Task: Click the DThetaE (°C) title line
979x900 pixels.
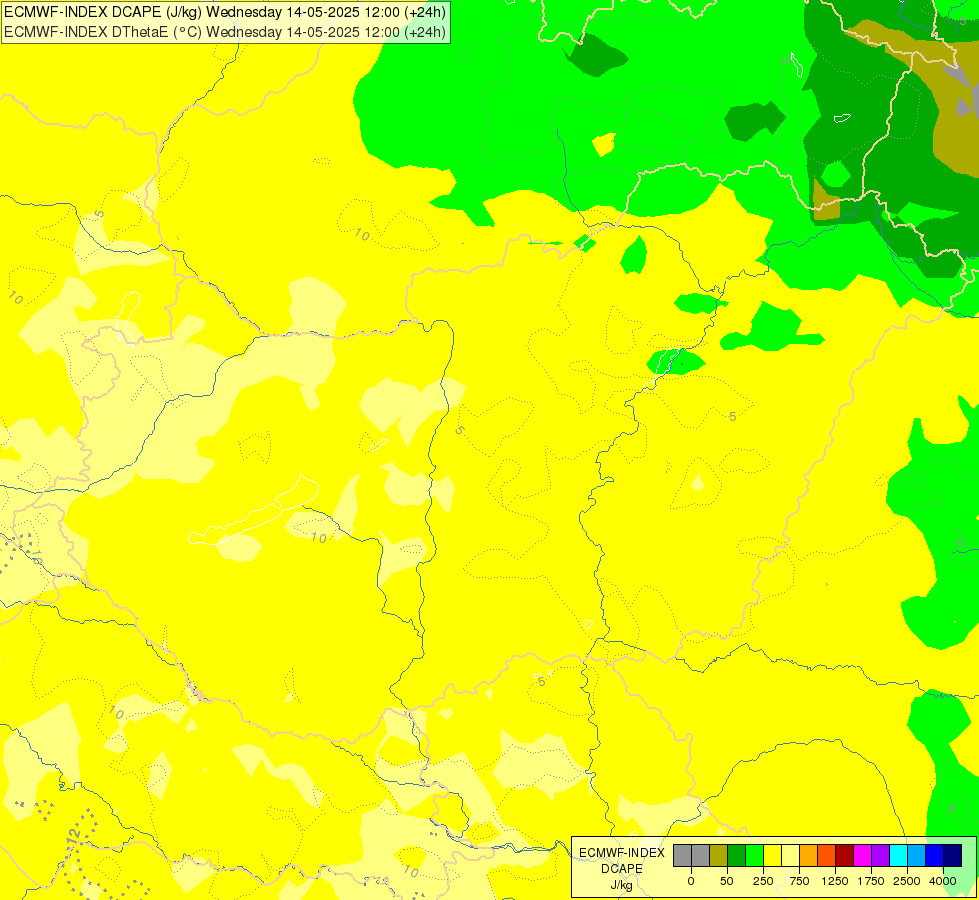Action: 225,32
